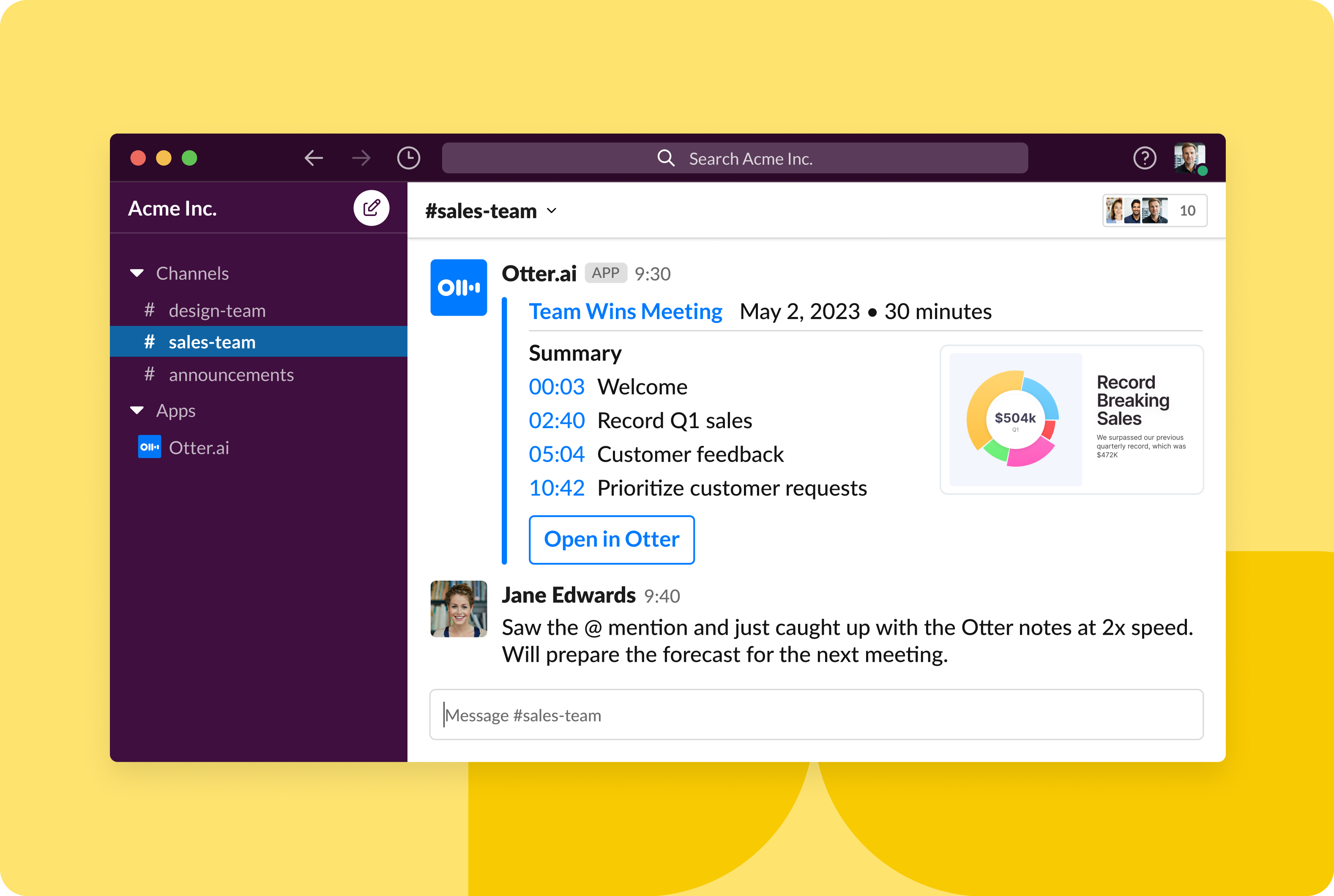This screenshot has height=896, width=1334.
Task: Click the user profile avatar
Action: pyautogui.click(x=1189, y=158)
